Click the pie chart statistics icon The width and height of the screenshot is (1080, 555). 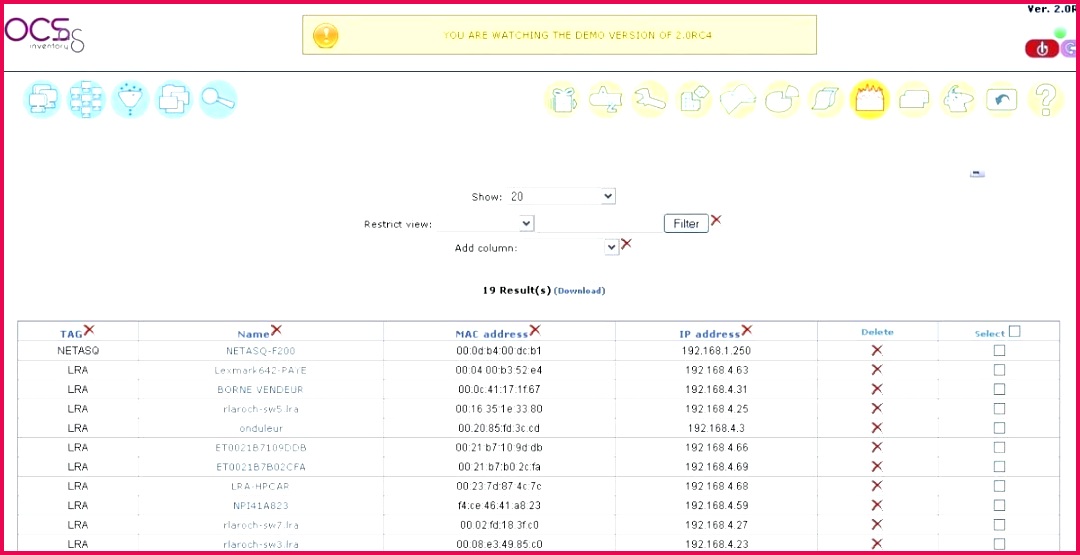pos(782,100)
